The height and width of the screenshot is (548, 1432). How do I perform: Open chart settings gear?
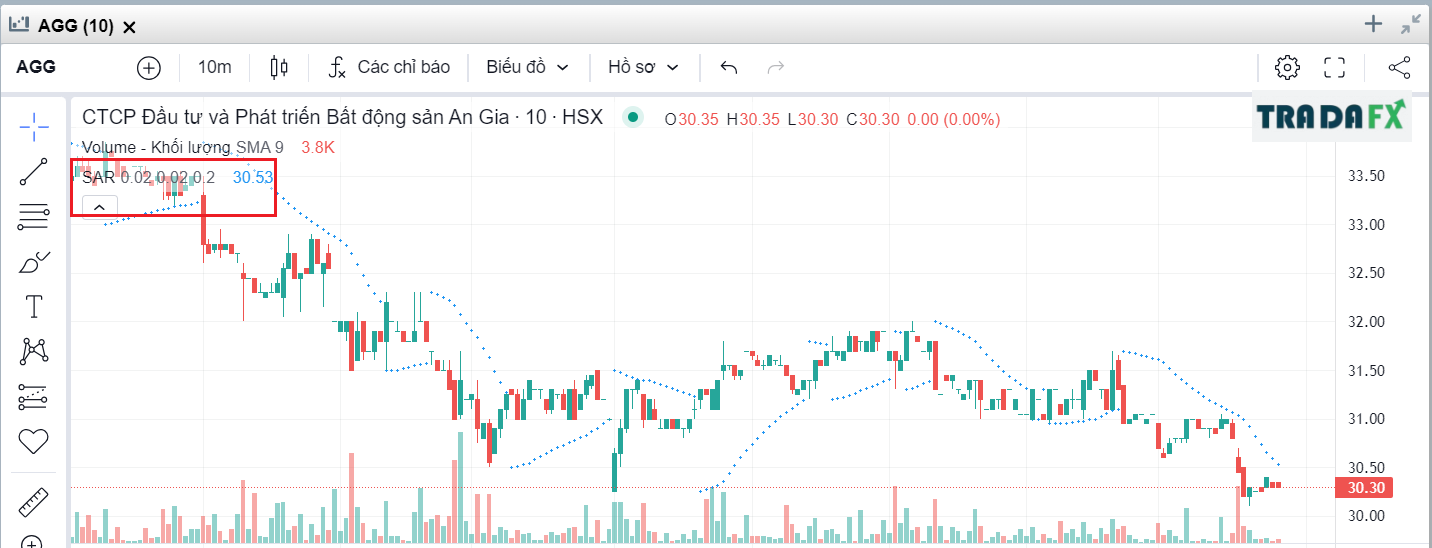point(1287,67)
